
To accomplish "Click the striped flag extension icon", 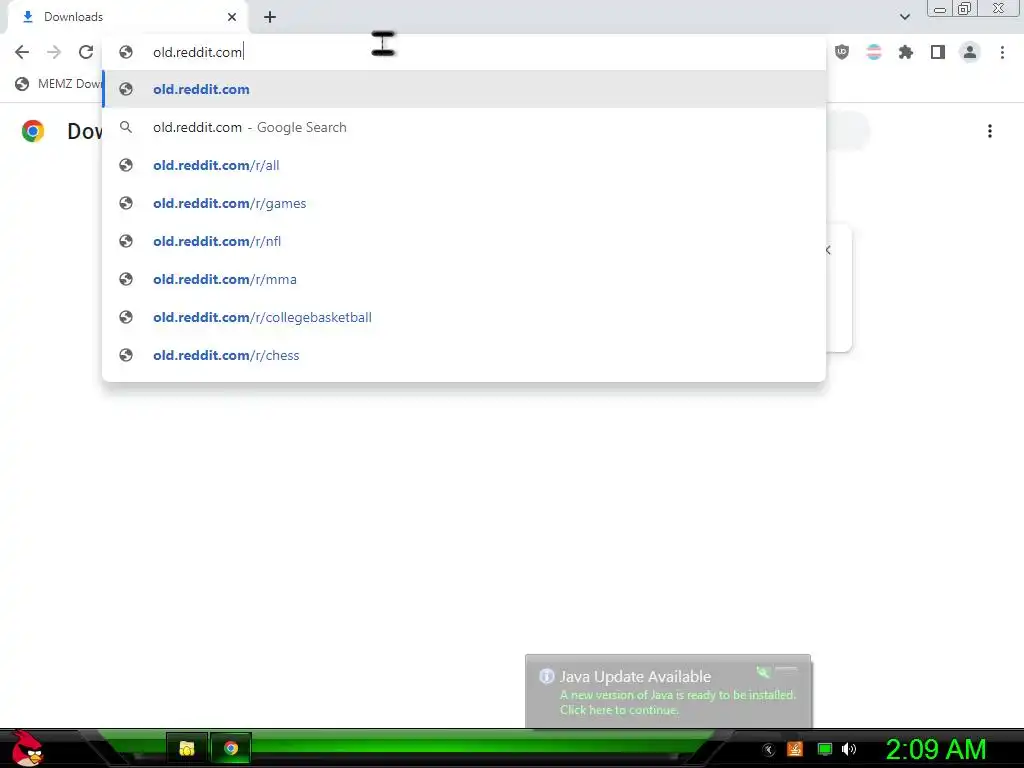I will (874, 52).
